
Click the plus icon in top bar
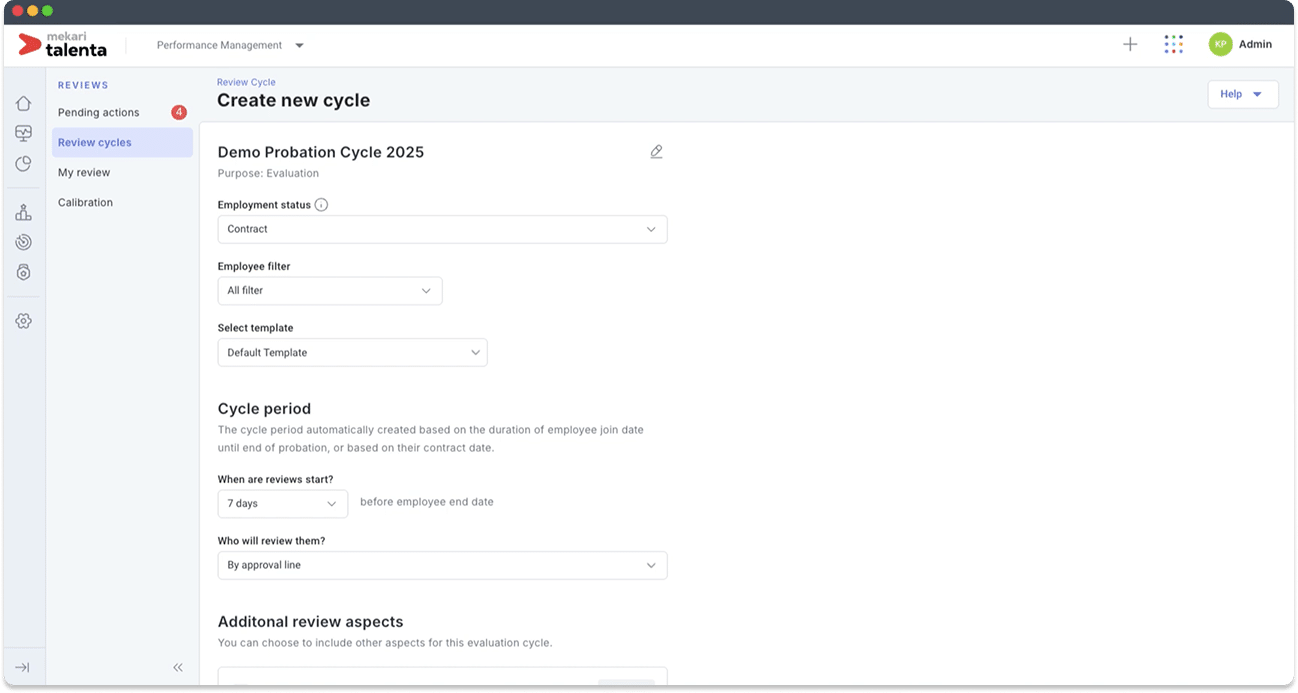pyautogui.click(x=1130, y=44)
